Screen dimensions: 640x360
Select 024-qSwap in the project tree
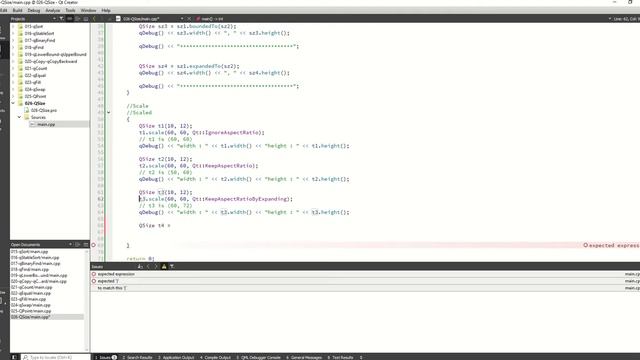(35, 89)
